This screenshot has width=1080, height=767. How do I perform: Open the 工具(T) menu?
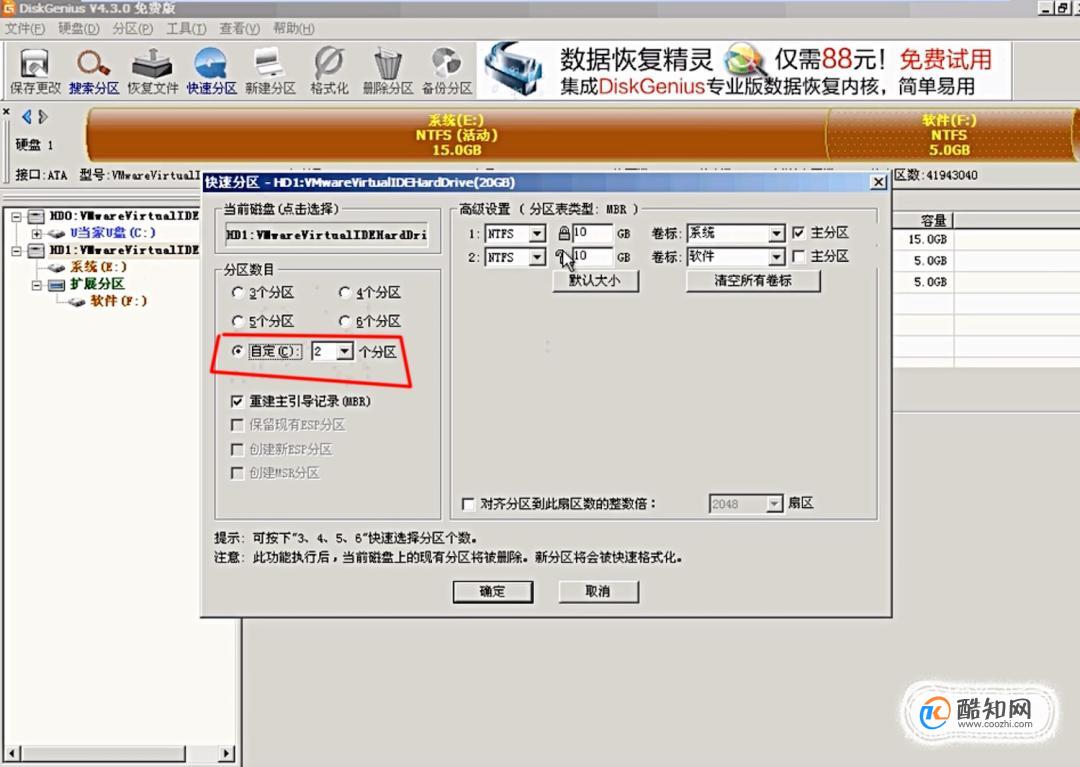coord(187,29)
